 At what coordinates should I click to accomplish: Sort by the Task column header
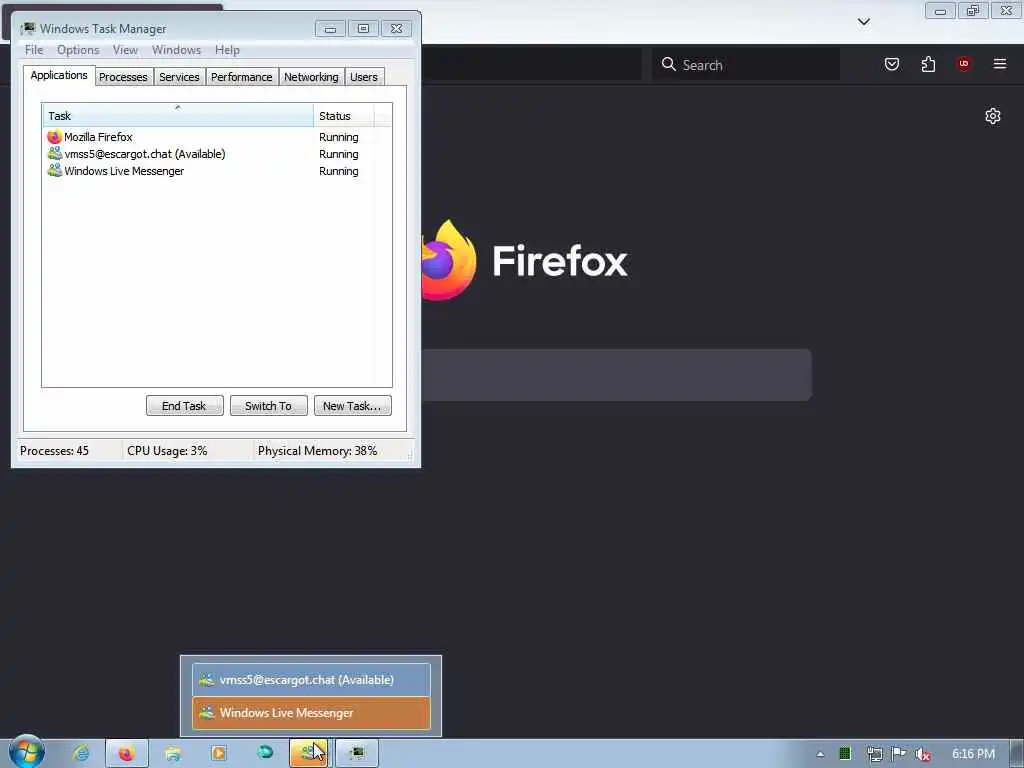click(x=178, y=116)
